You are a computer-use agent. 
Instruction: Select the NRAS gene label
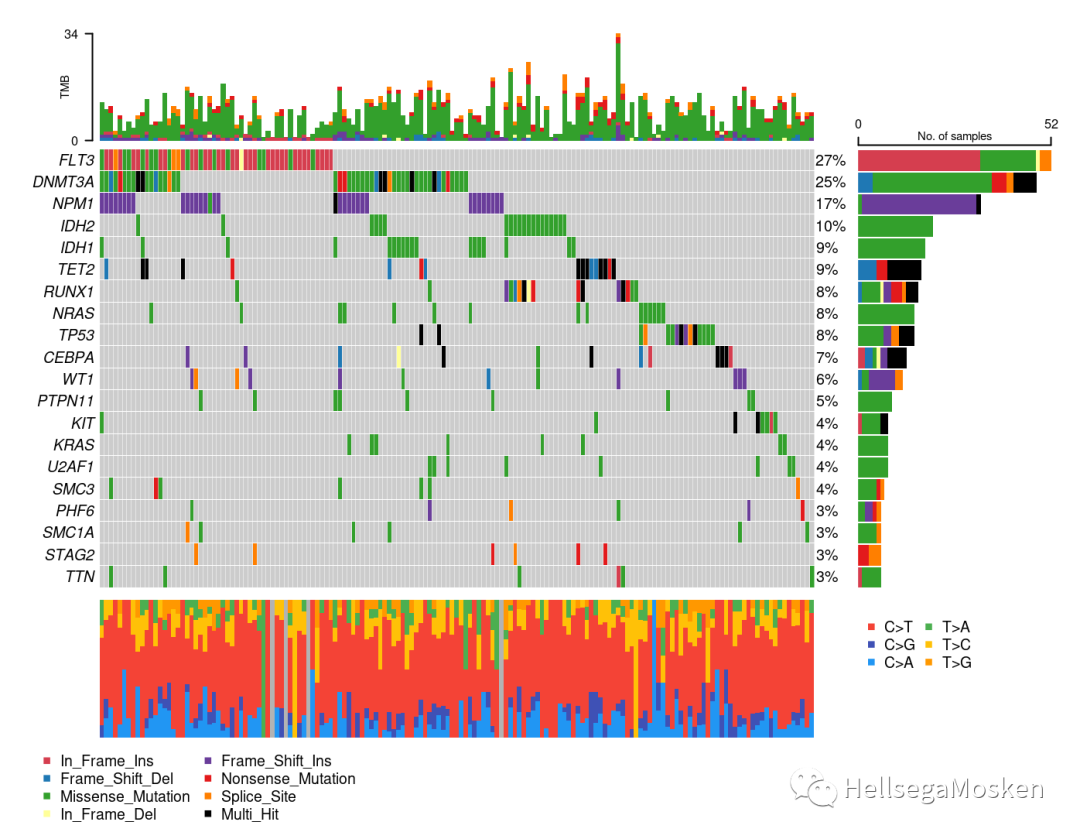pyautogui.click(x=73, y=313)
